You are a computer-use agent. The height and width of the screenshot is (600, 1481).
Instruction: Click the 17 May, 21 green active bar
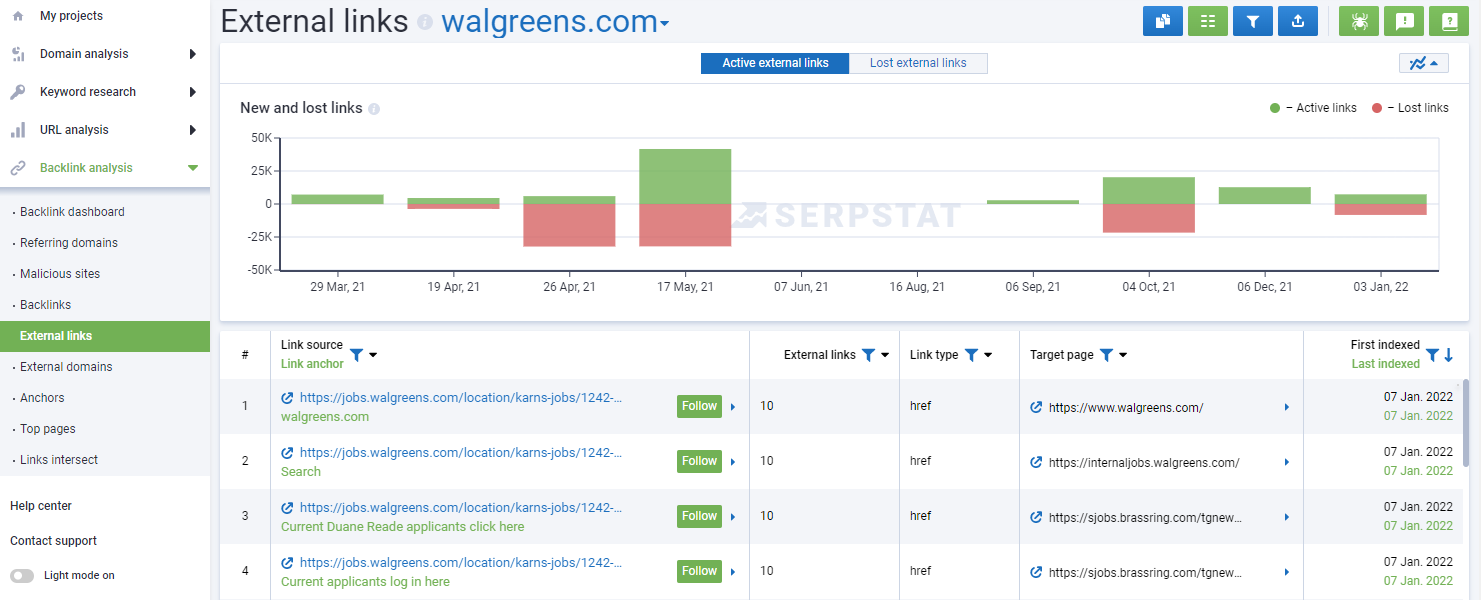(x=685, y=176)
